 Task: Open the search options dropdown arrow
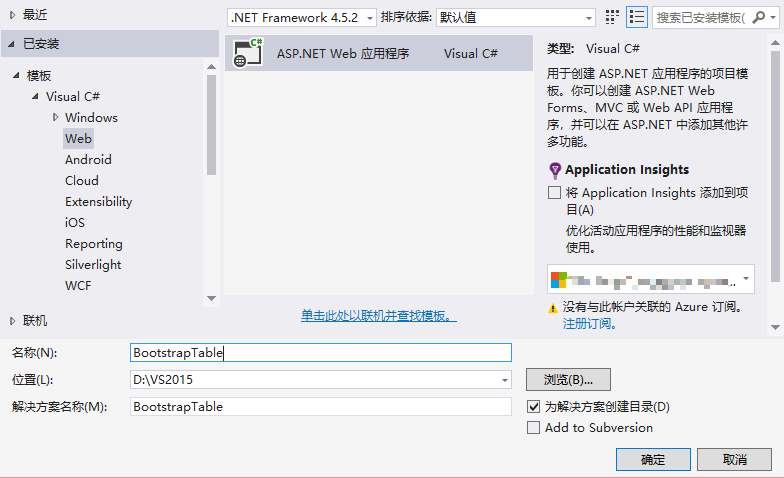(773, 18)
